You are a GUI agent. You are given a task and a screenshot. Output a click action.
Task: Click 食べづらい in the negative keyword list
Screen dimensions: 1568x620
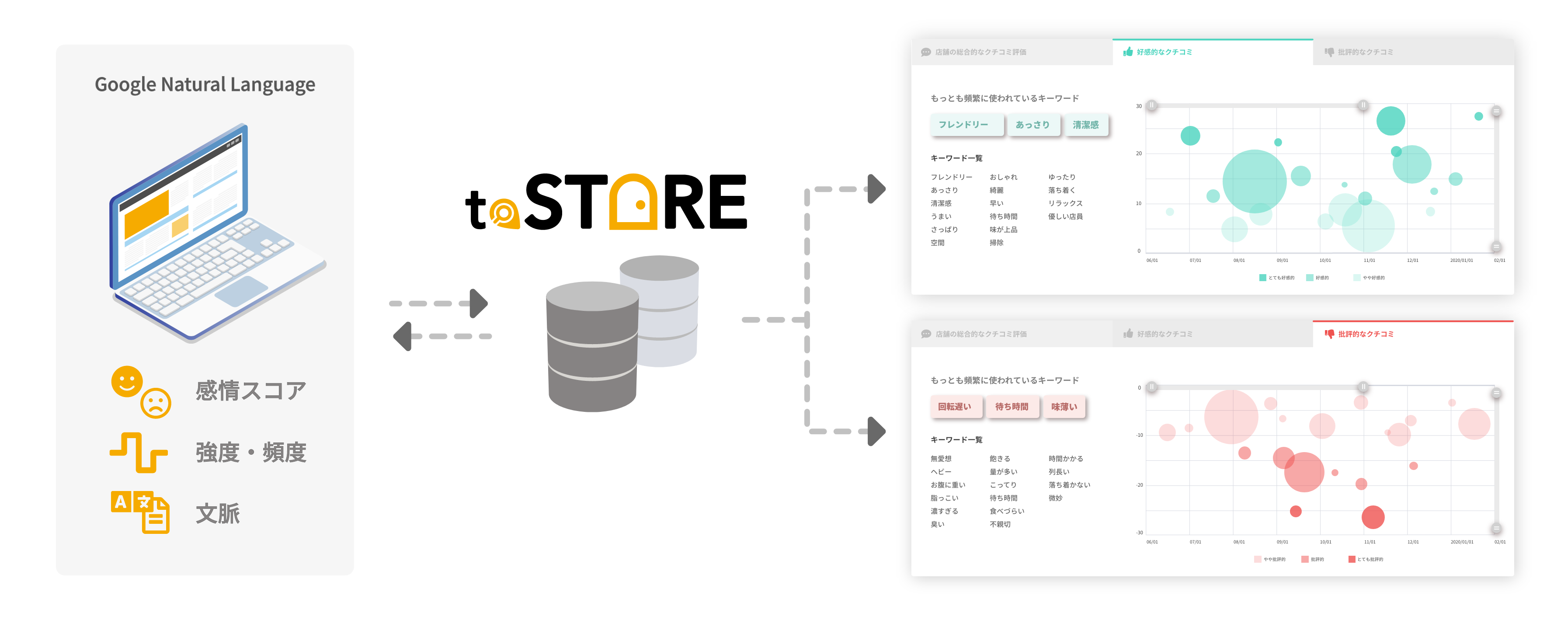[1007, 511]
